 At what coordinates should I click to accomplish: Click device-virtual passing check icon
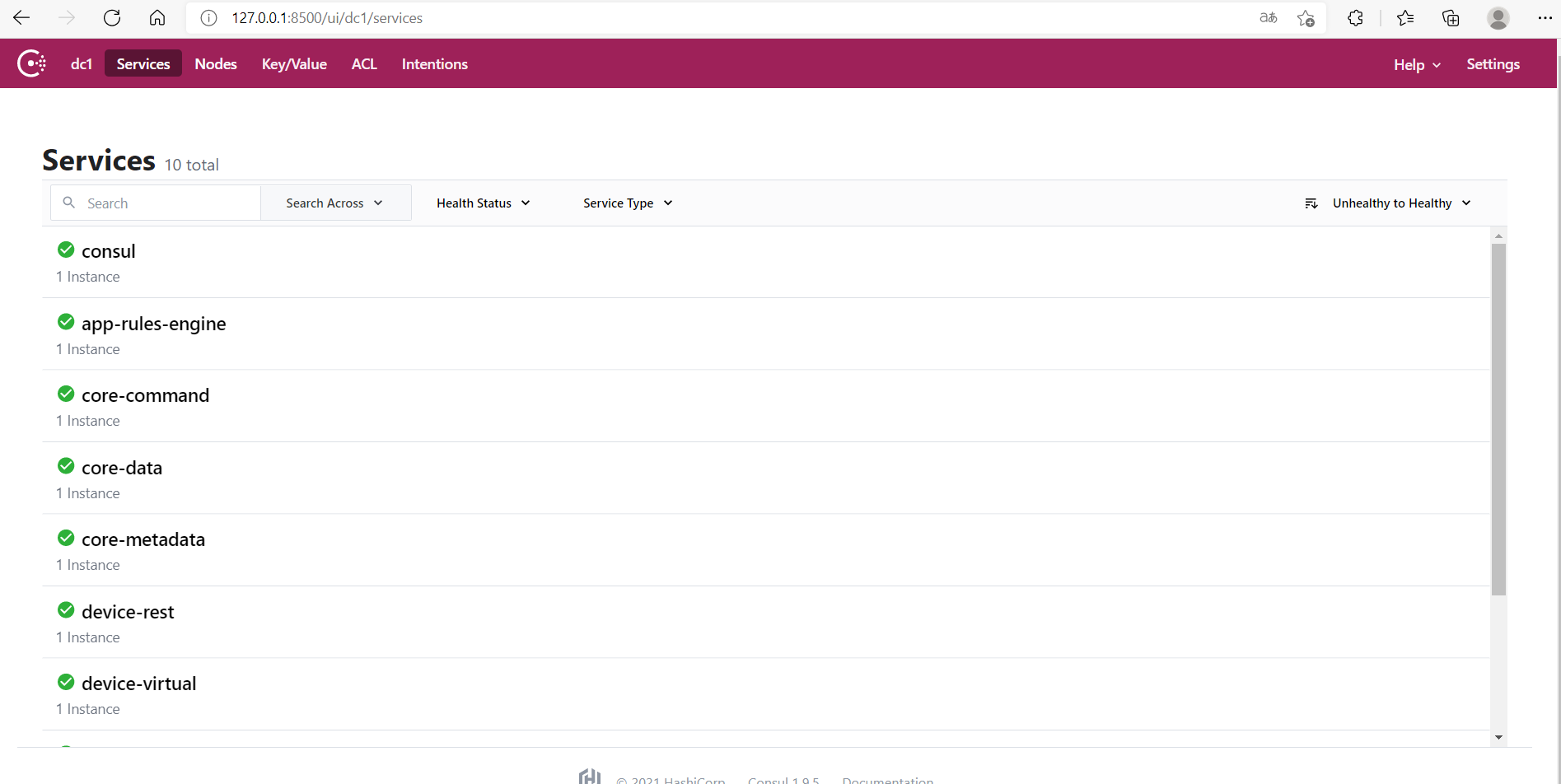click(66, 682)
